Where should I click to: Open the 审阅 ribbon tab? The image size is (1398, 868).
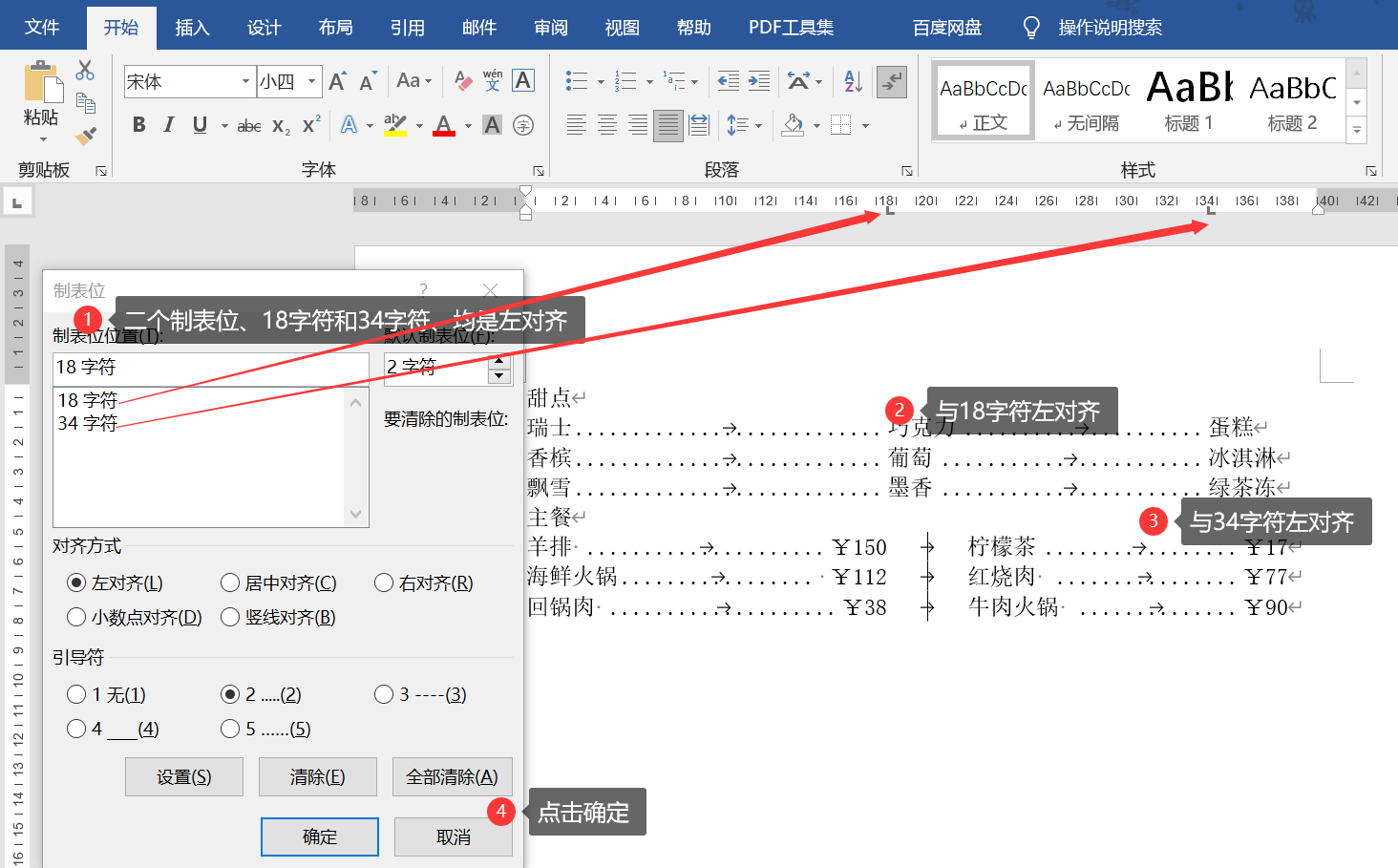click(550, 28)
